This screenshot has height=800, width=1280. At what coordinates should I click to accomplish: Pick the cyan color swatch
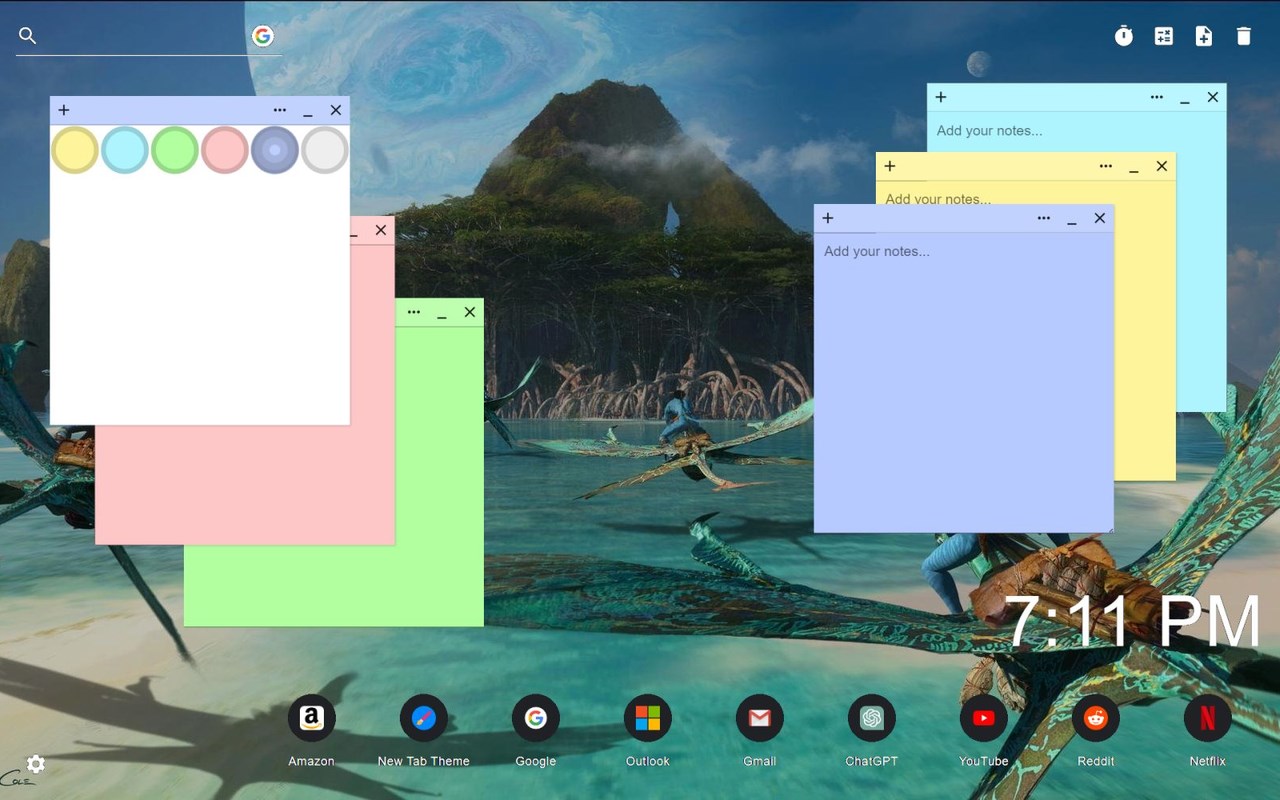(x=125, y=150)
